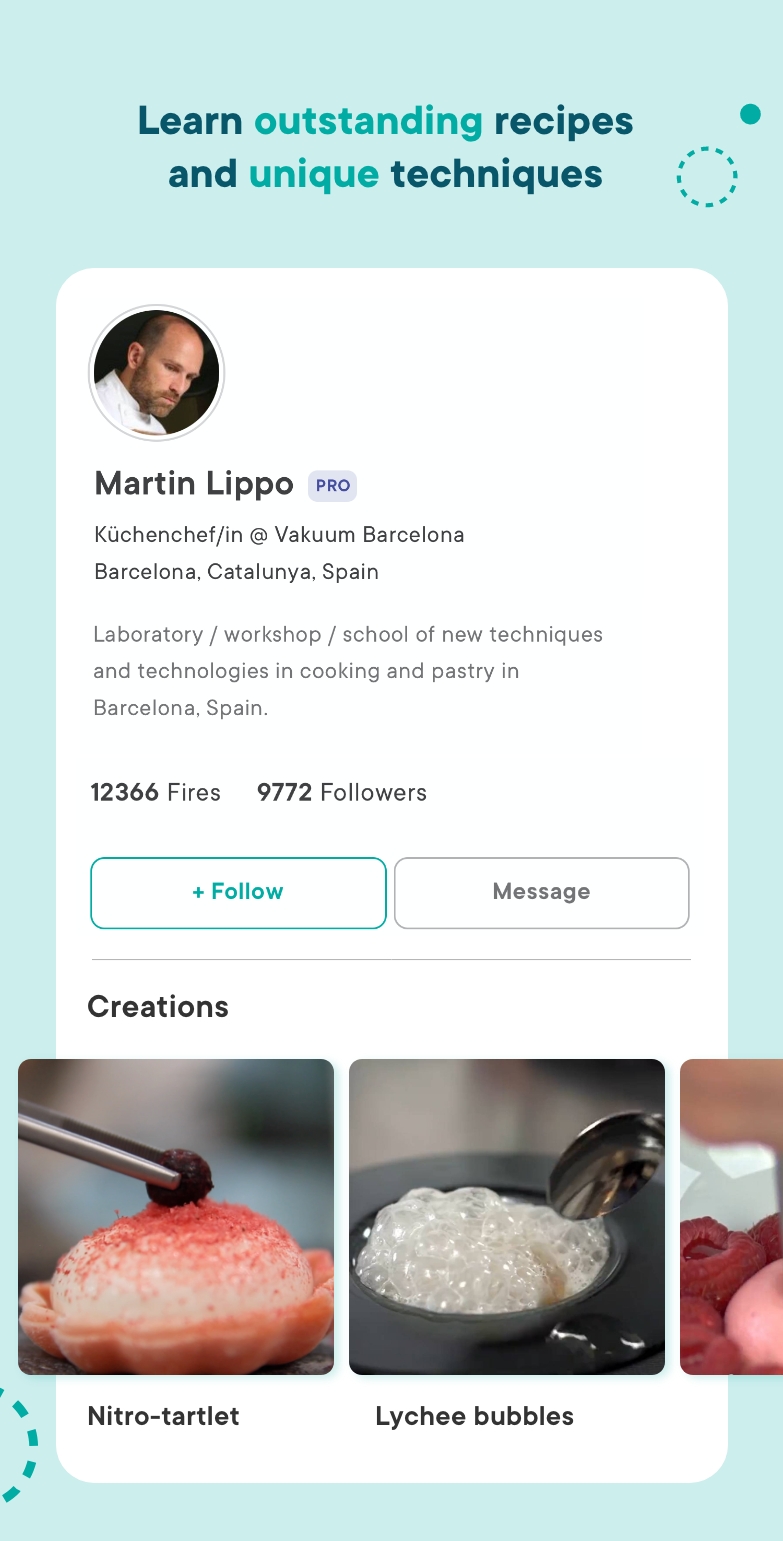The image size is (783, 1541).
Task: Click the Creations section heading
Action: 158,1007
